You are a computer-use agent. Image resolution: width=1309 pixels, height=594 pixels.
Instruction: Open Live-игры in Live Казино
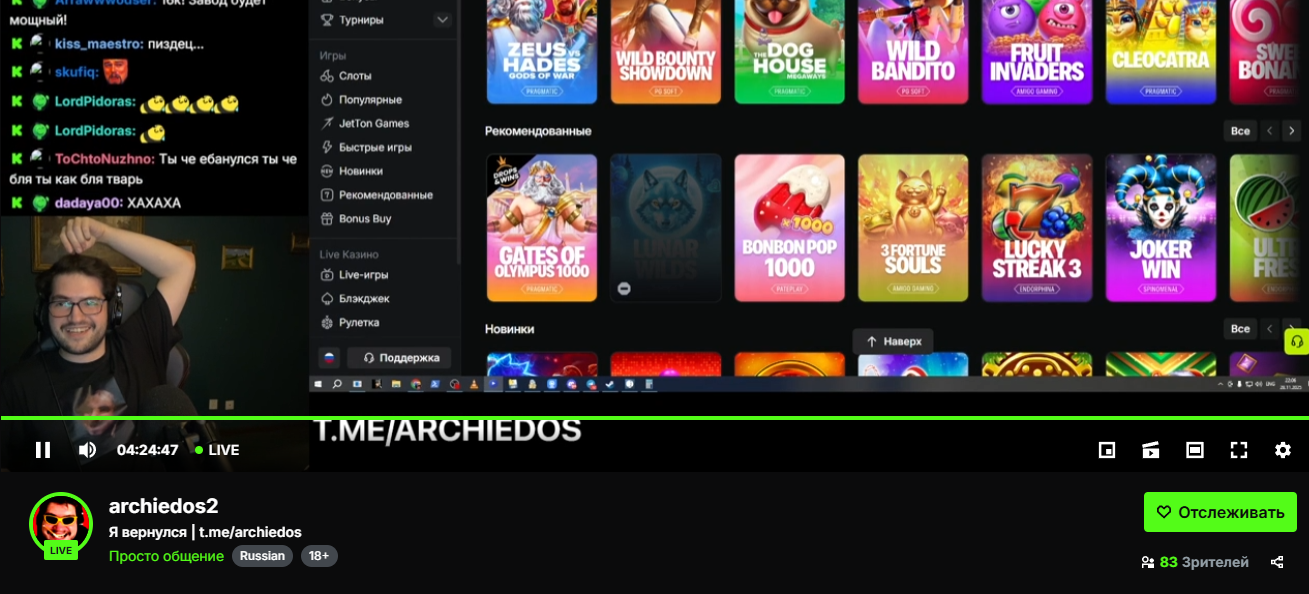pos(363,275)
